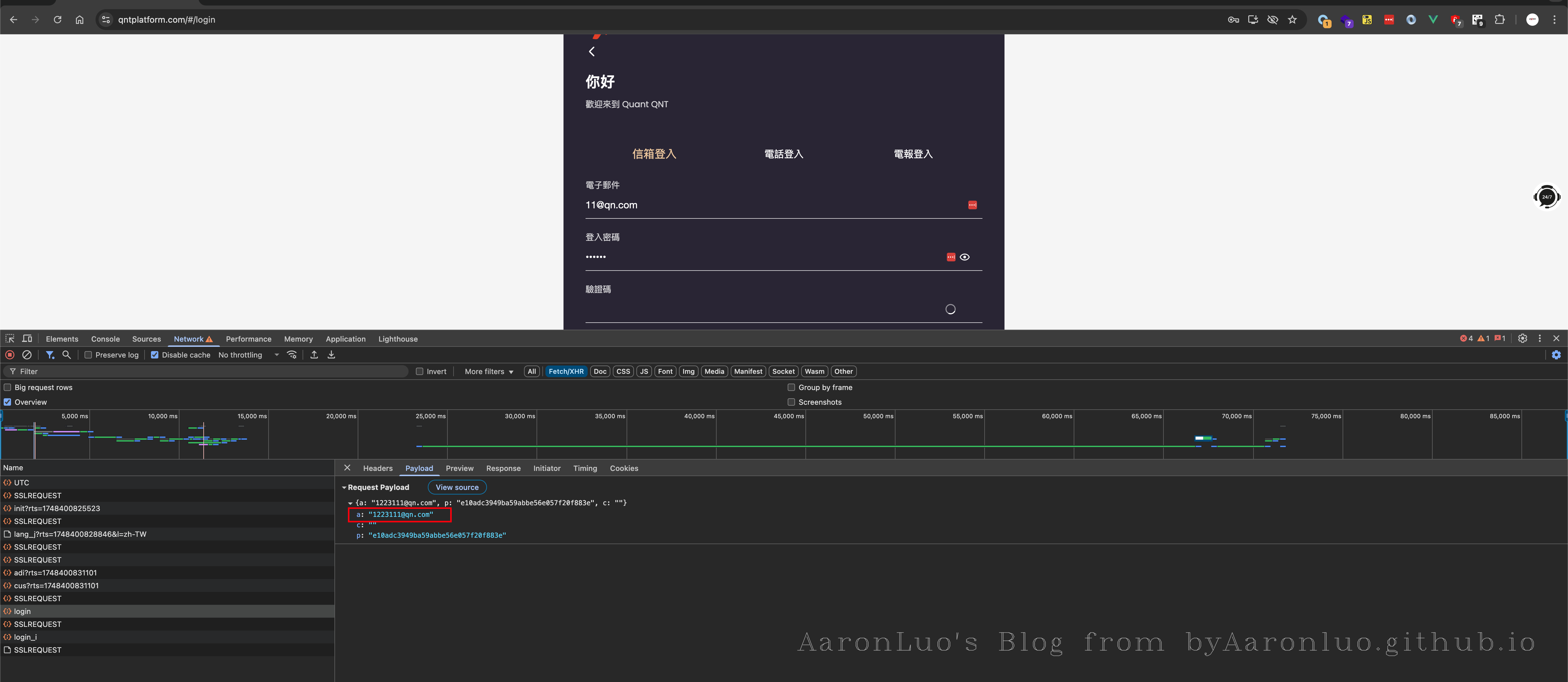Open the inspect element picker tool
This screenshot has width=1568, height=682.
point(10,339)
